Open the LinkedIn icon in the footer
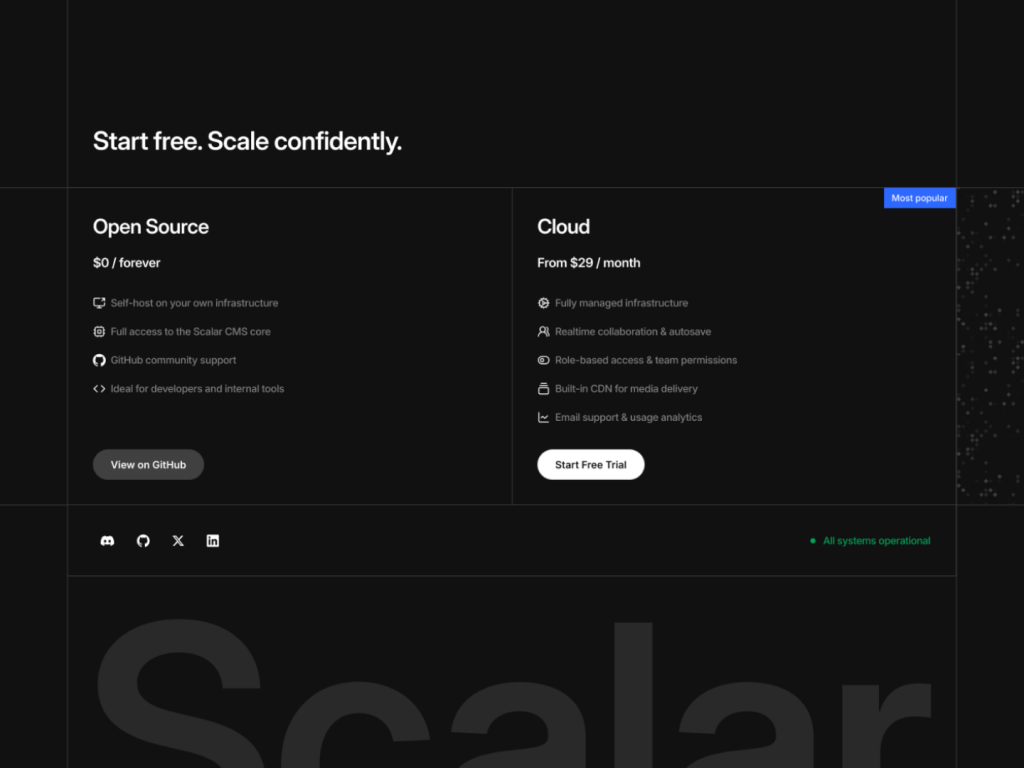Image resolution: width=1024 pixels, height=768 pixels. 212,540
